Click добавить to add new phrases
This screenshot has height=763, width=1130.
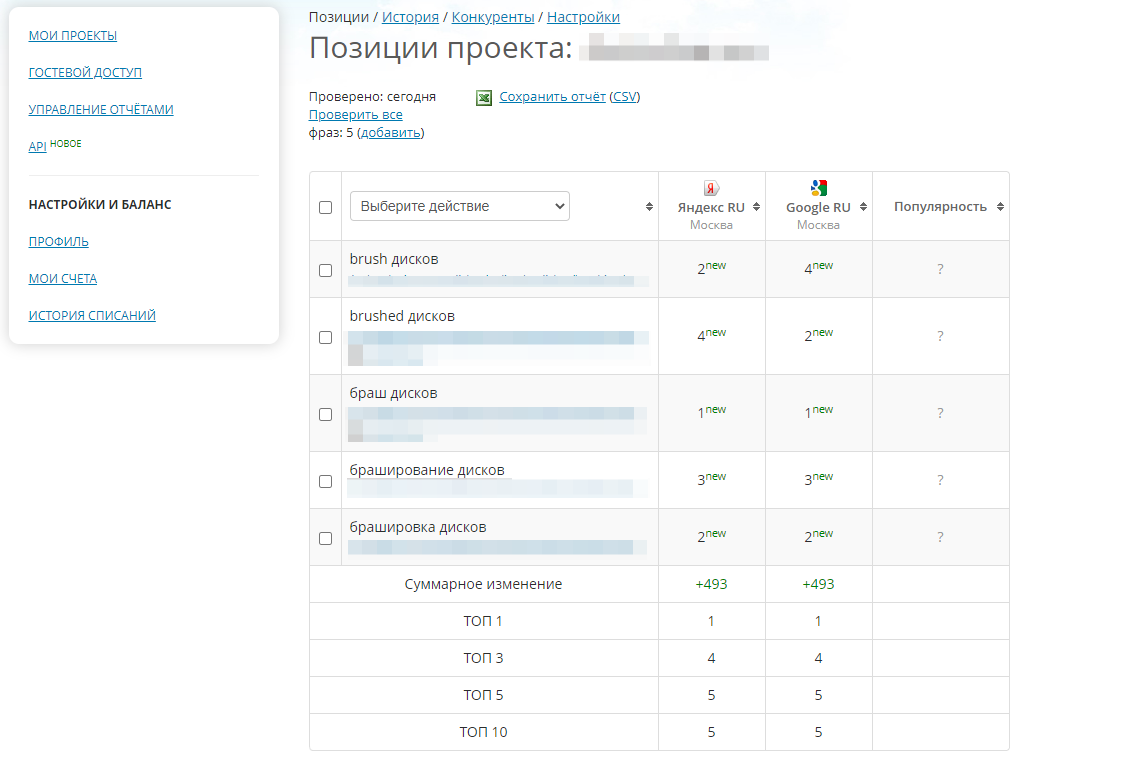coord(395,132)
